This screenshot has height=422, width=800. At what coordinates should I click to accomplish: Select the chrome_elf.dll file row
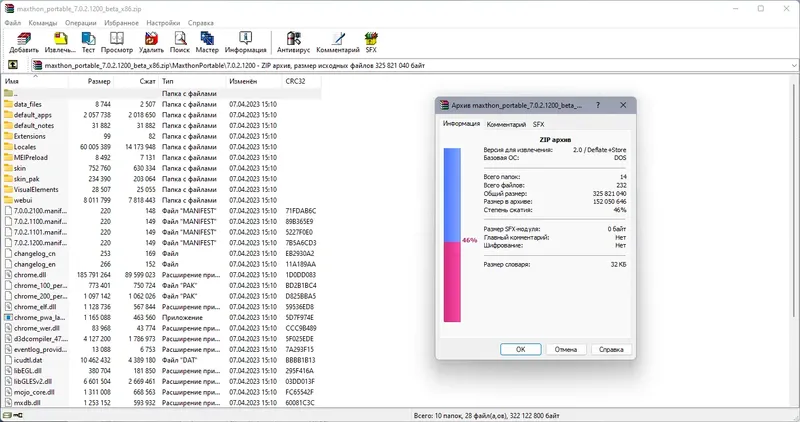pos(161,307)
